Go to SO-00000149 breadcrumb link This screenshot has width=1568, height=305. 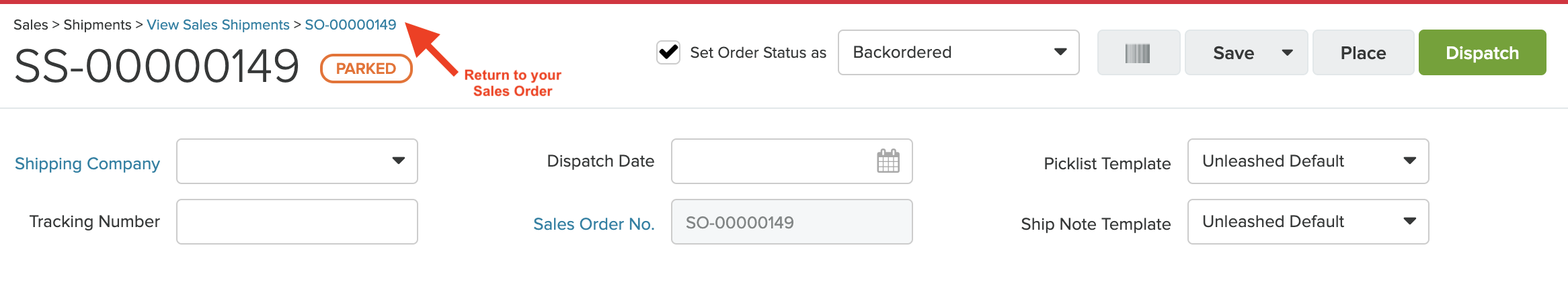click(350, 25)
